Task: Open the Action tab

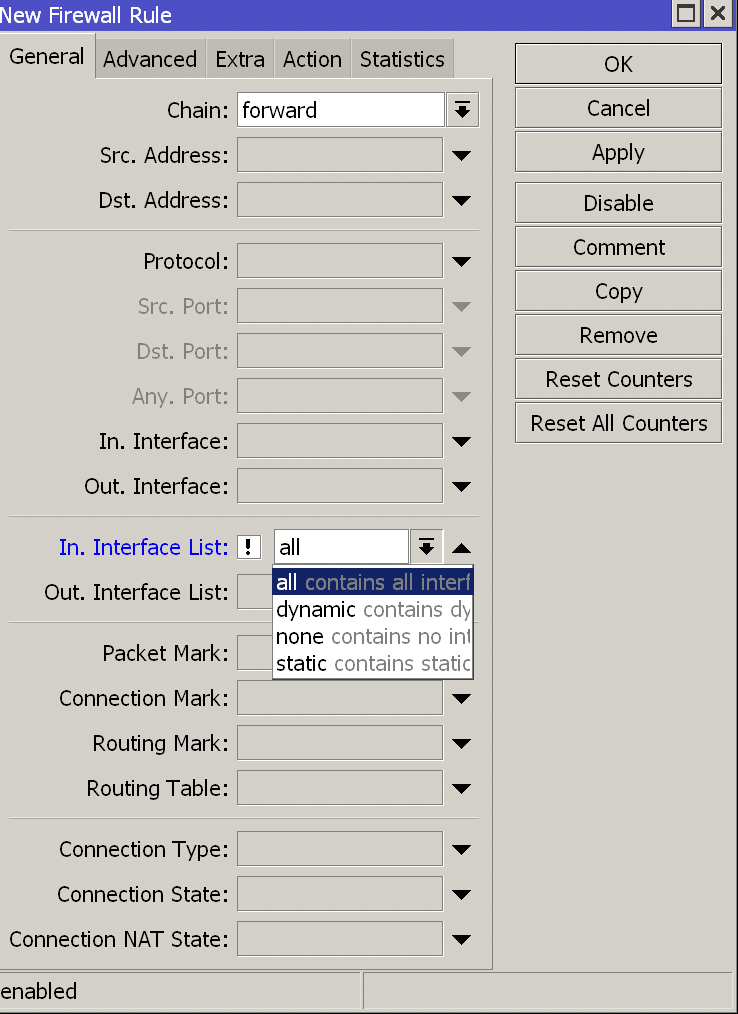Action: (312, 59)
